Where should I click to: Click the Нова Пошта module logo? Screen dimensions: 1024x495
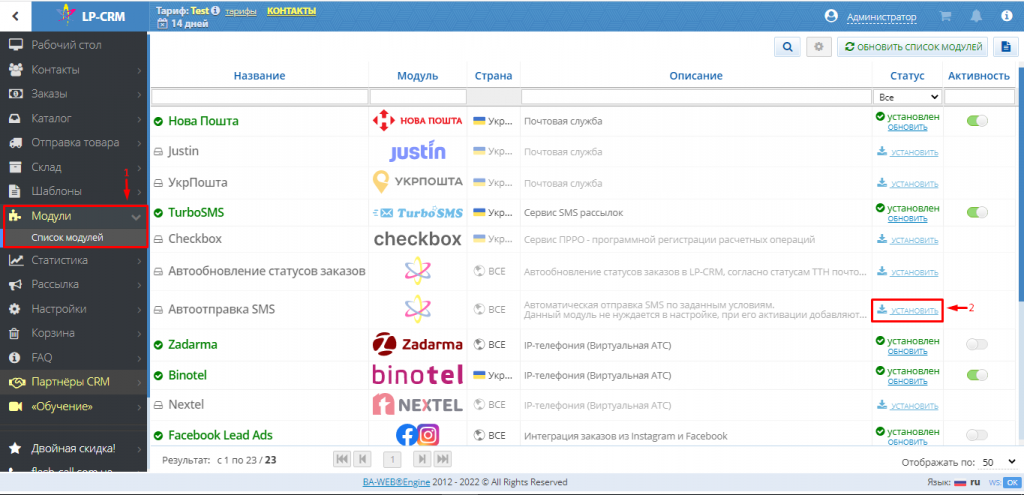click(x=417, y=121)
